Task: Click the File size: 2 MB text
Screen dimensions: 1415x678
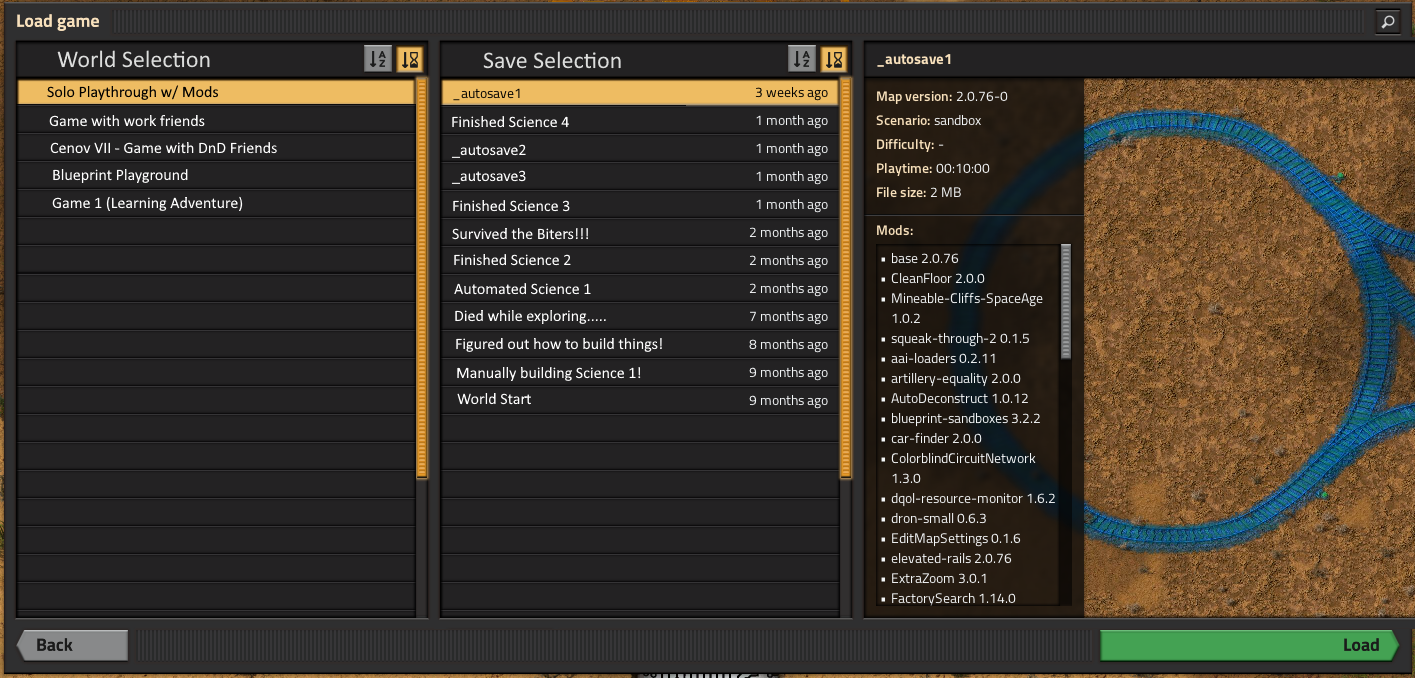Action: coord(918,192)
